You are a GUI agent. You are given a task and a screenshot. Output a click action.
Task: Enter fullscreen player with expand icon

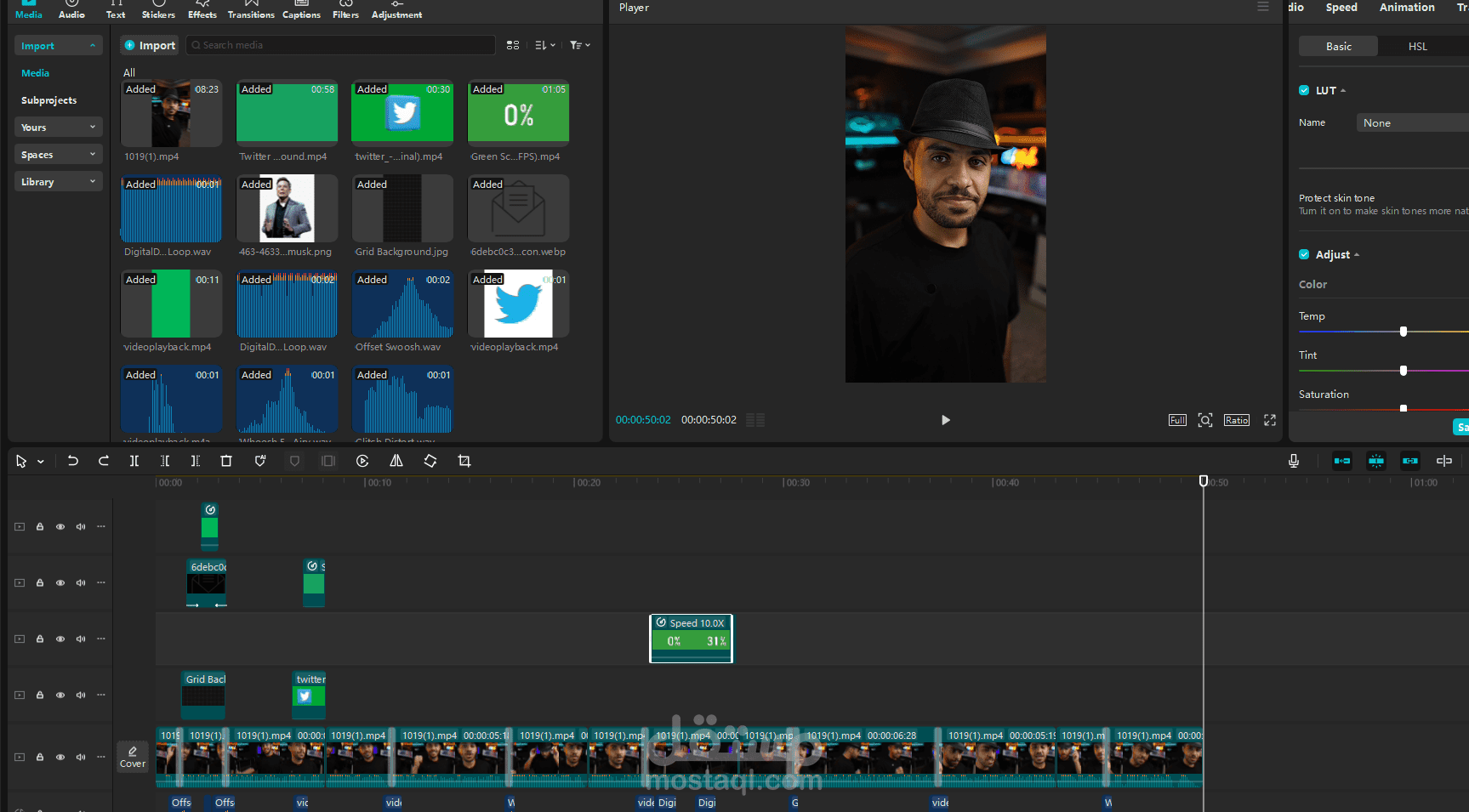1270,420
